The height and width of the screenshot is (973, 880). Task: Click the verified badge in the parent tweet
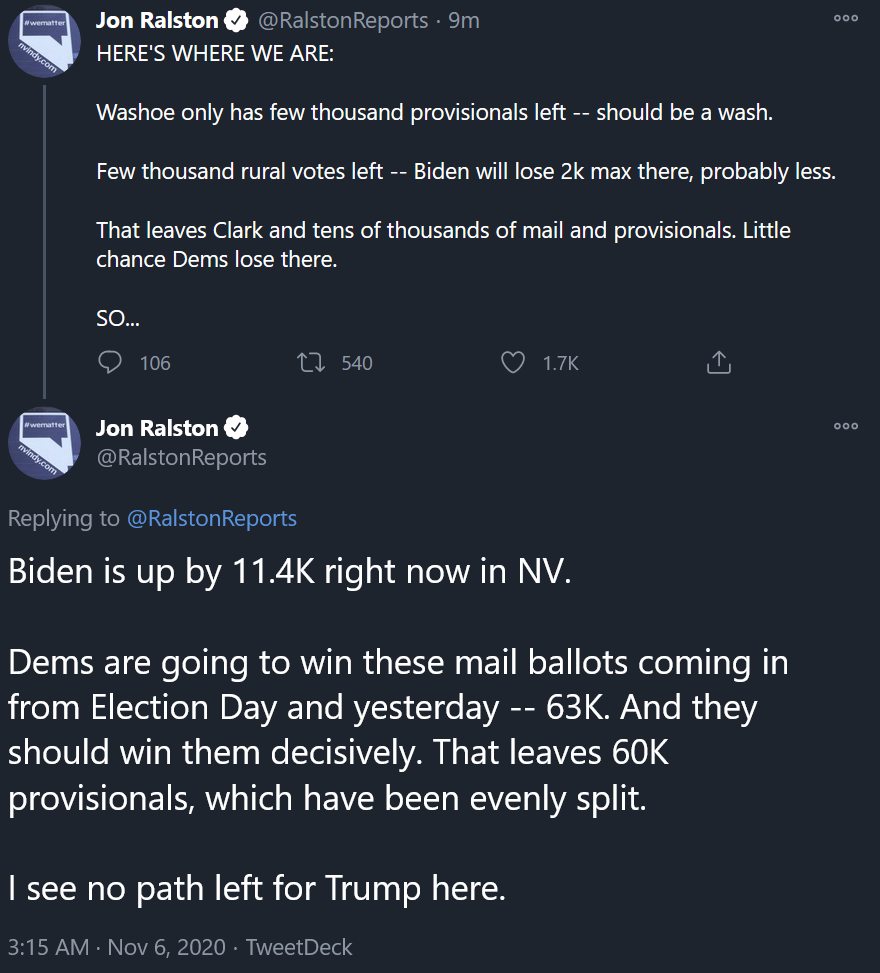click(237, 20)
